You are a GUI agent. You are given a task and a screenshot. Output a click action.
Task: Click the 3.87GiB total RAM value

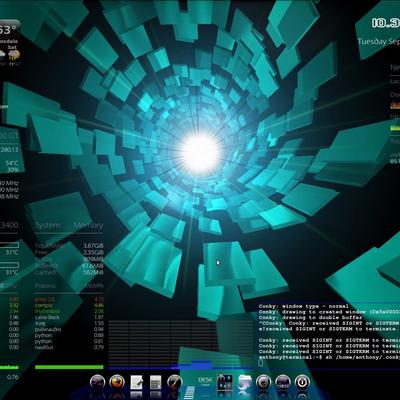point(93,246)
